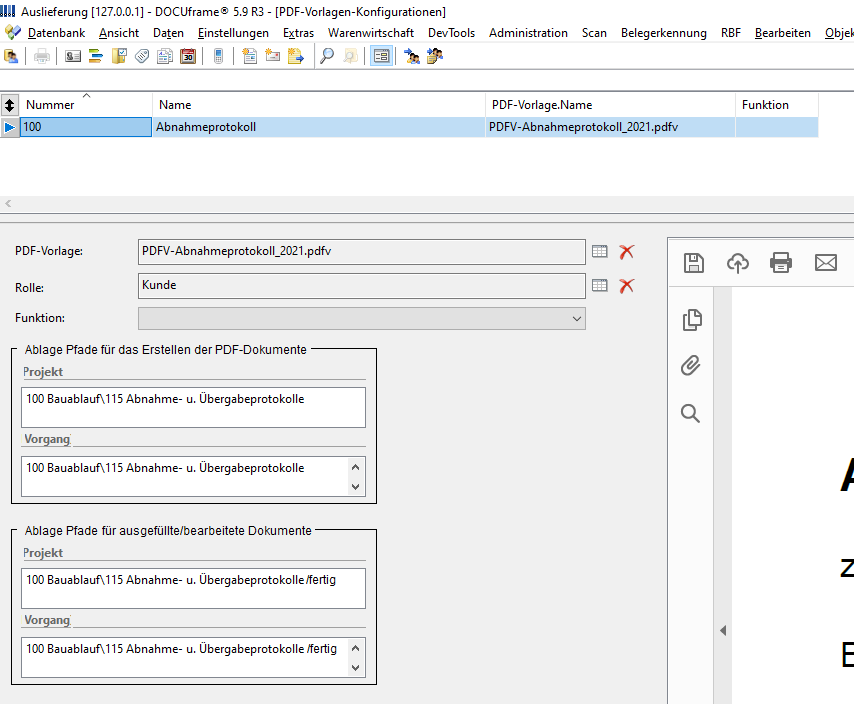The width and height of the screenshot is (854, 704).
Task: Clear PDF-Vorlage with its red X
Action: point(627,252)
